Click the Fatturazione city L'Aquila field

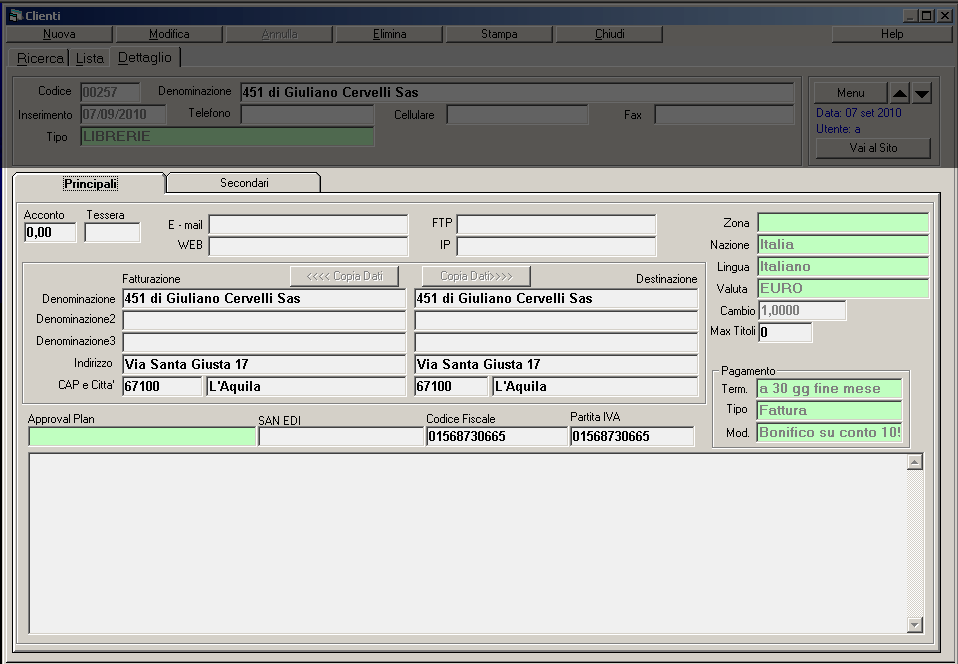coord(306,386)
